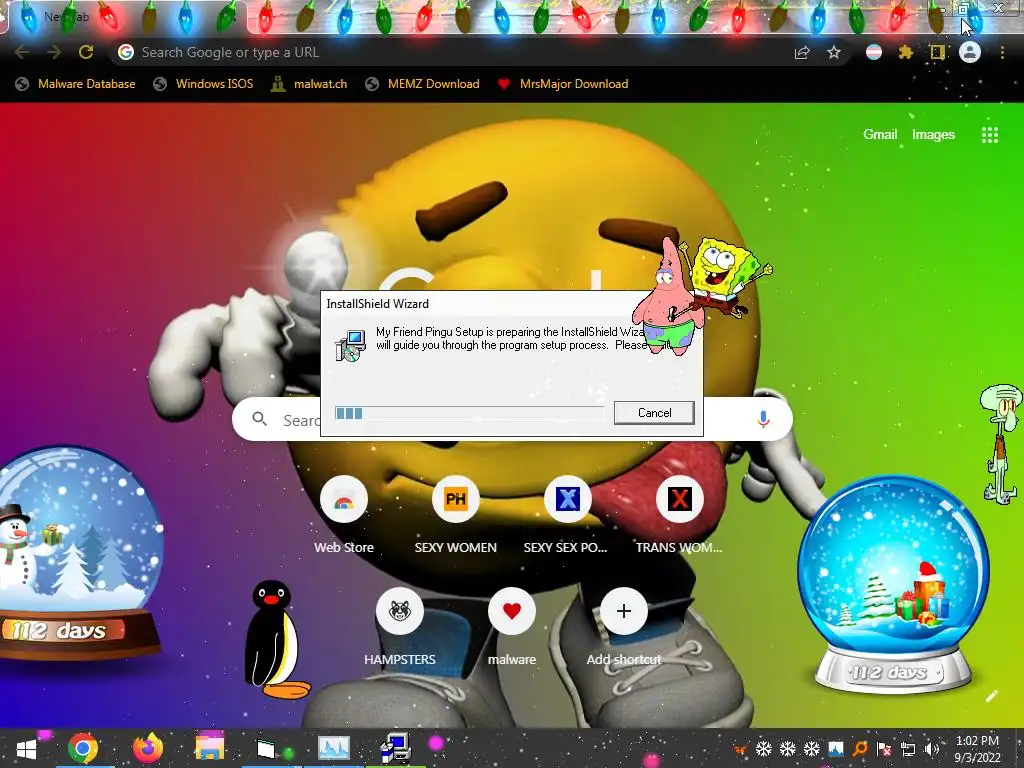1024x768 pixels.
Task: Open the striped flag extension icon in toolbar
Action: coord(874,52)
